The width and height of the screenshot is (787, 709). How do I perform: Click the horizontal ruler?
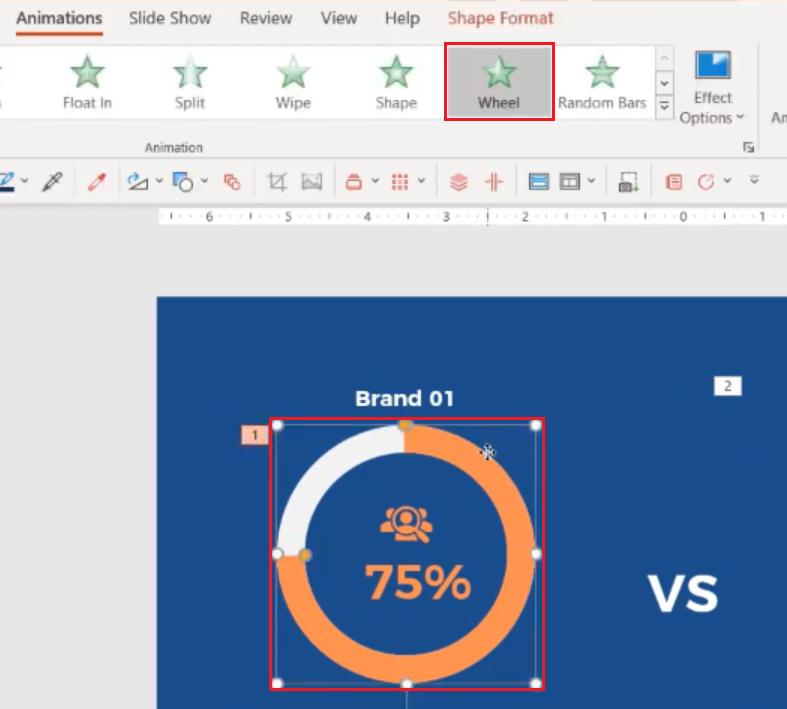click(x=472, y=217)
